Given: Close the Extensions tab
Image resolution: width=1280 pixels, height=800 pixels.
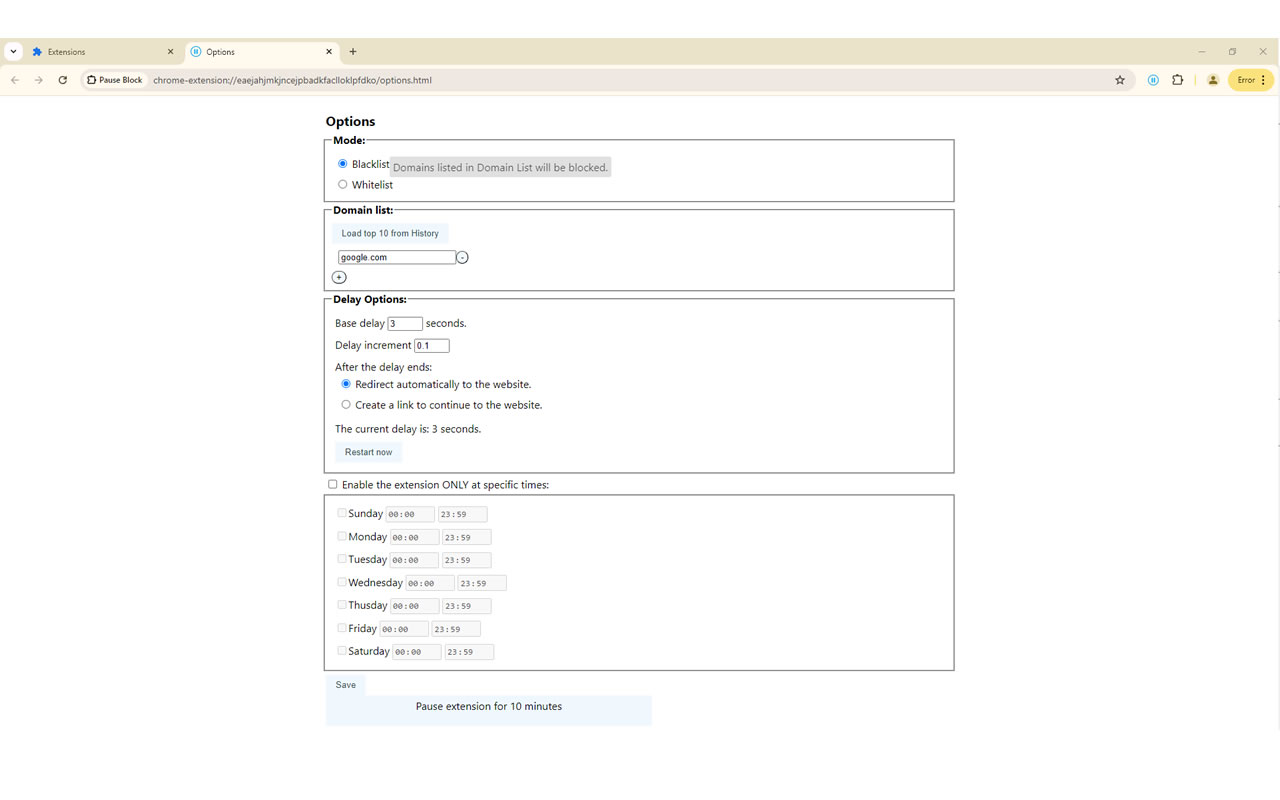Looking at the screenshot, I should (x=170, y=52).
